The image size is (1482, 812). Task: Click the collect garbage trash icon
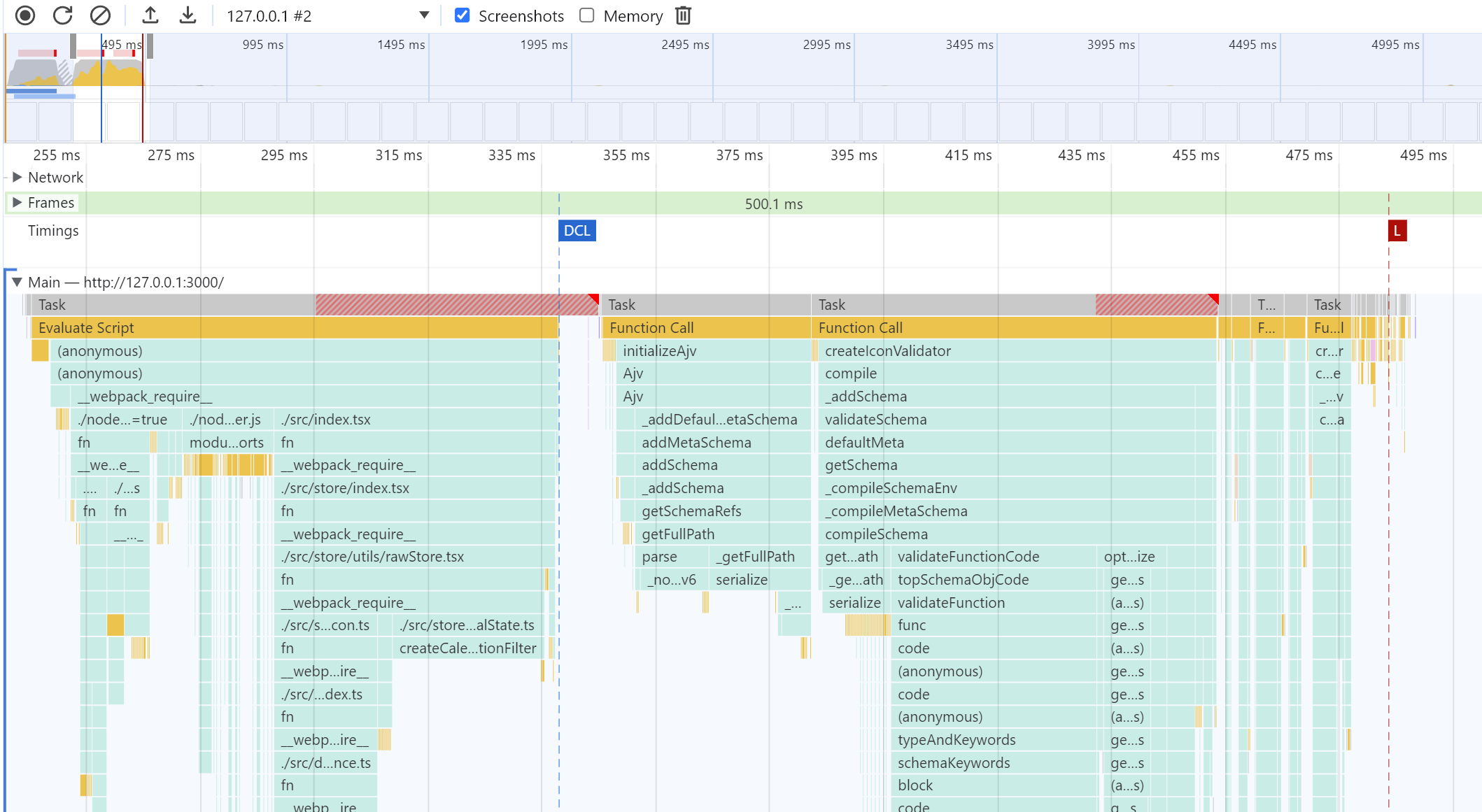point(684,15)
